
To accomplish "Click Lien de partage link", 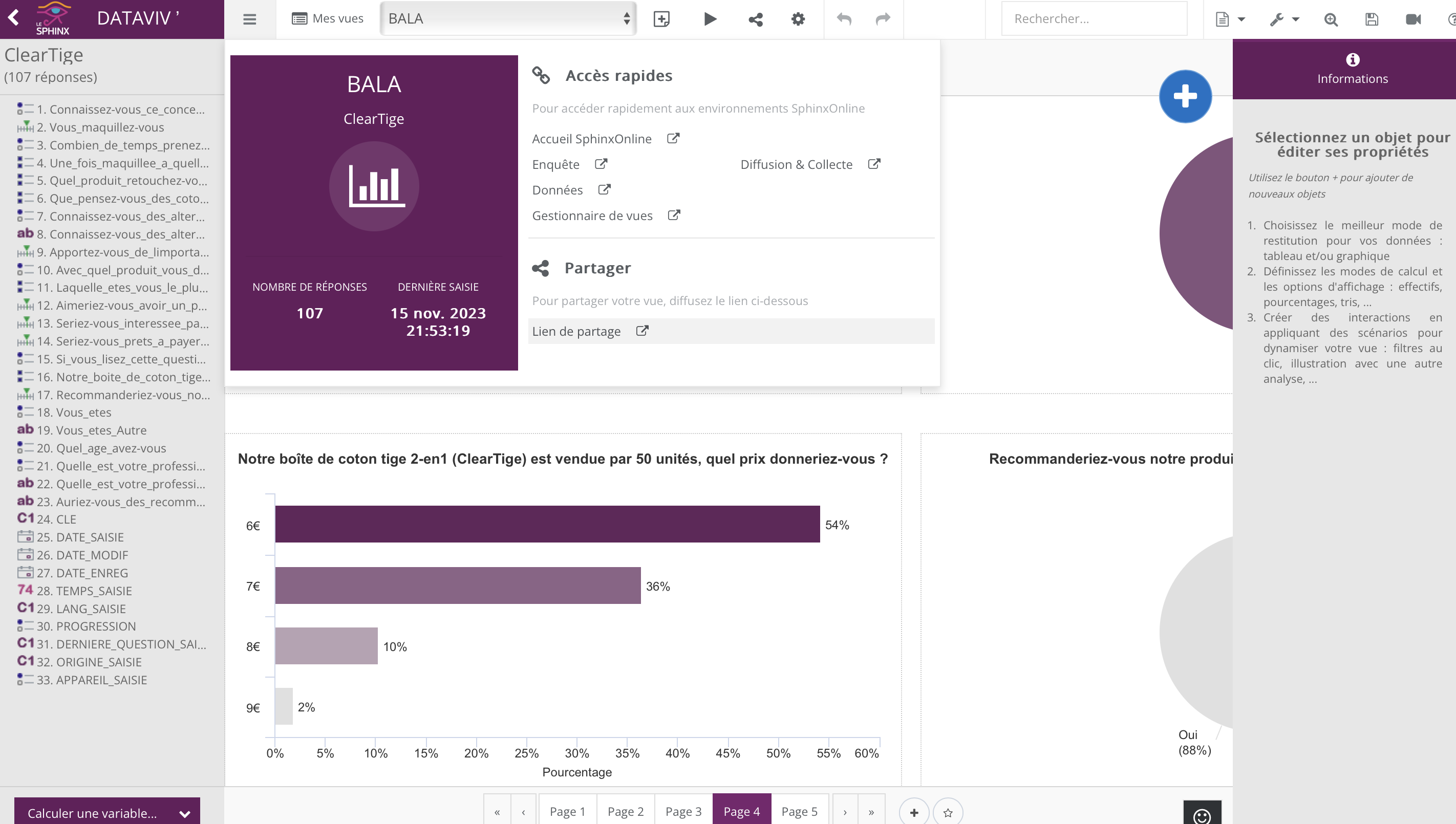I will click(590, 331).
